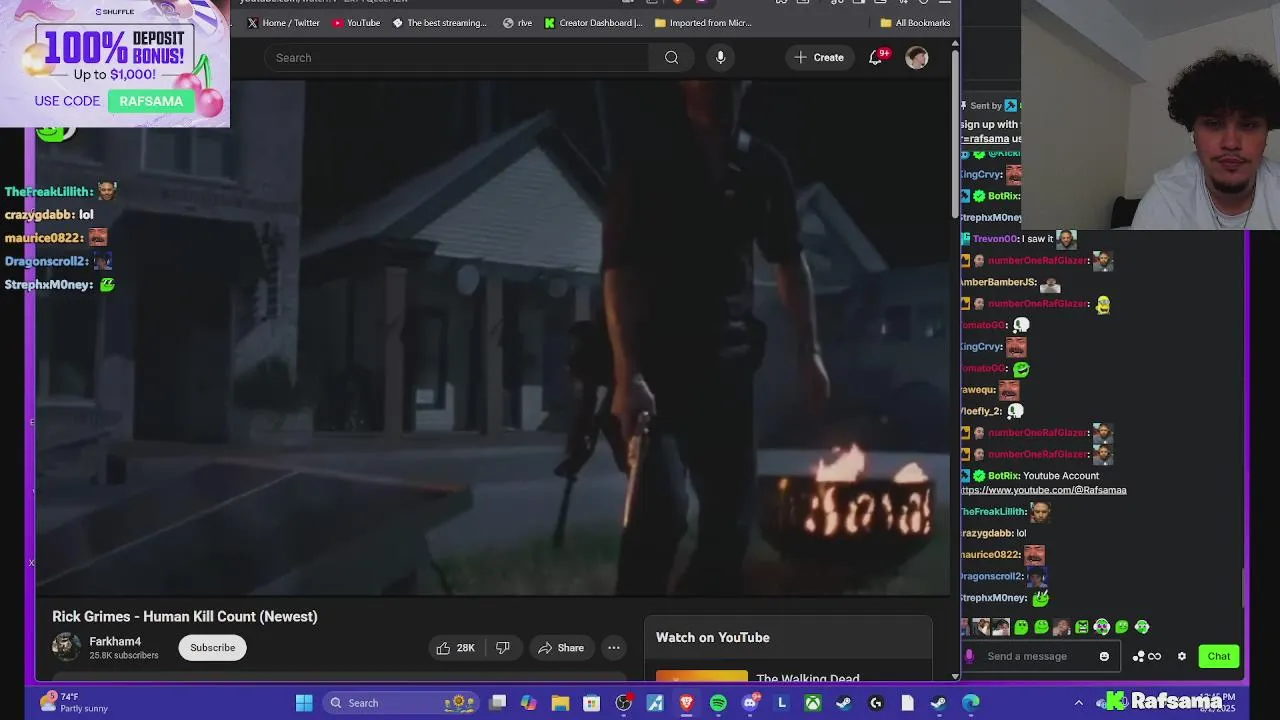Open weather widget showing 74°F
This screenshot has width=1280, height=720.
(73, 703)
